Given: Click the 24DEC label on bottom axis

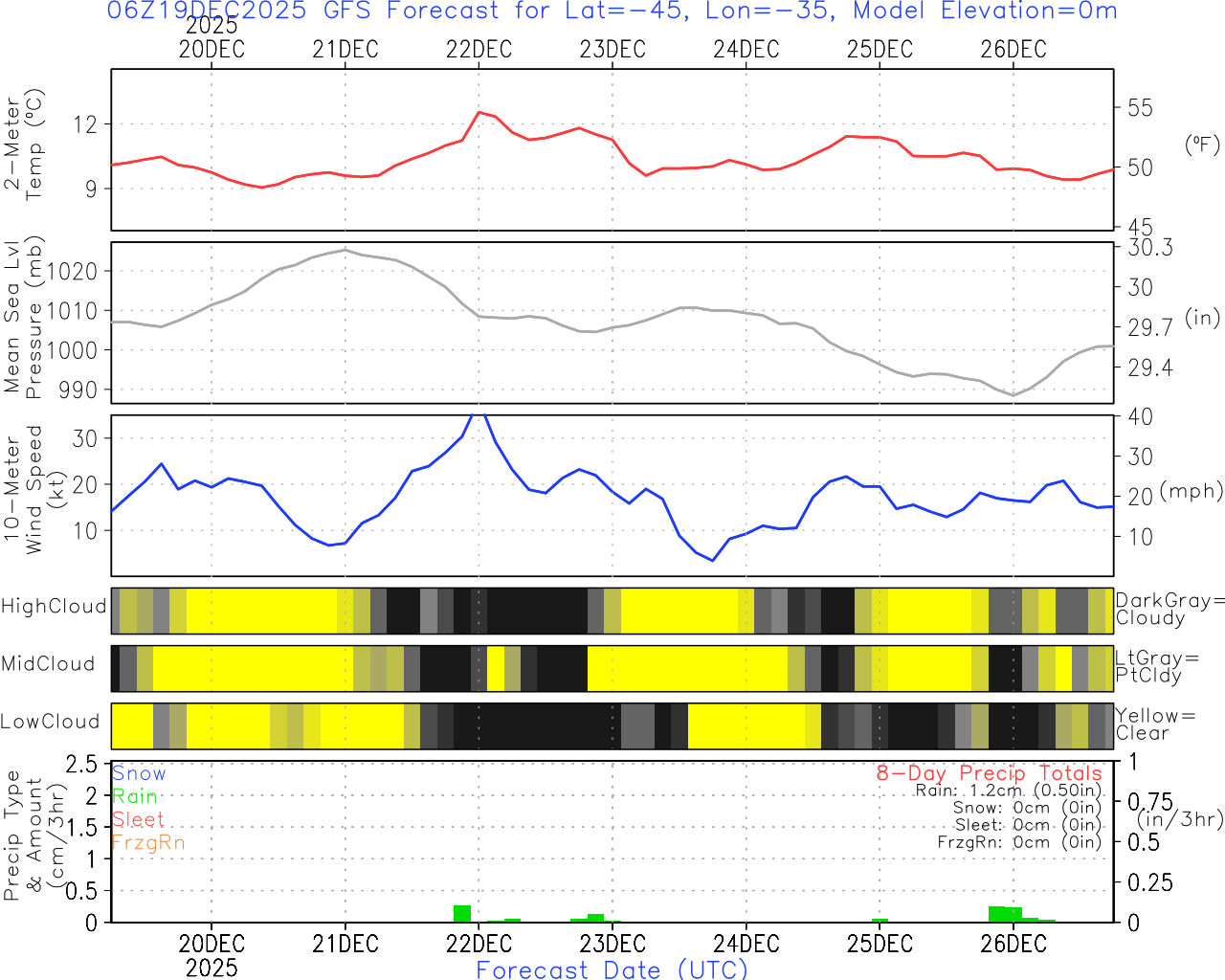Looking at the screenshot, I should point(746,944).
